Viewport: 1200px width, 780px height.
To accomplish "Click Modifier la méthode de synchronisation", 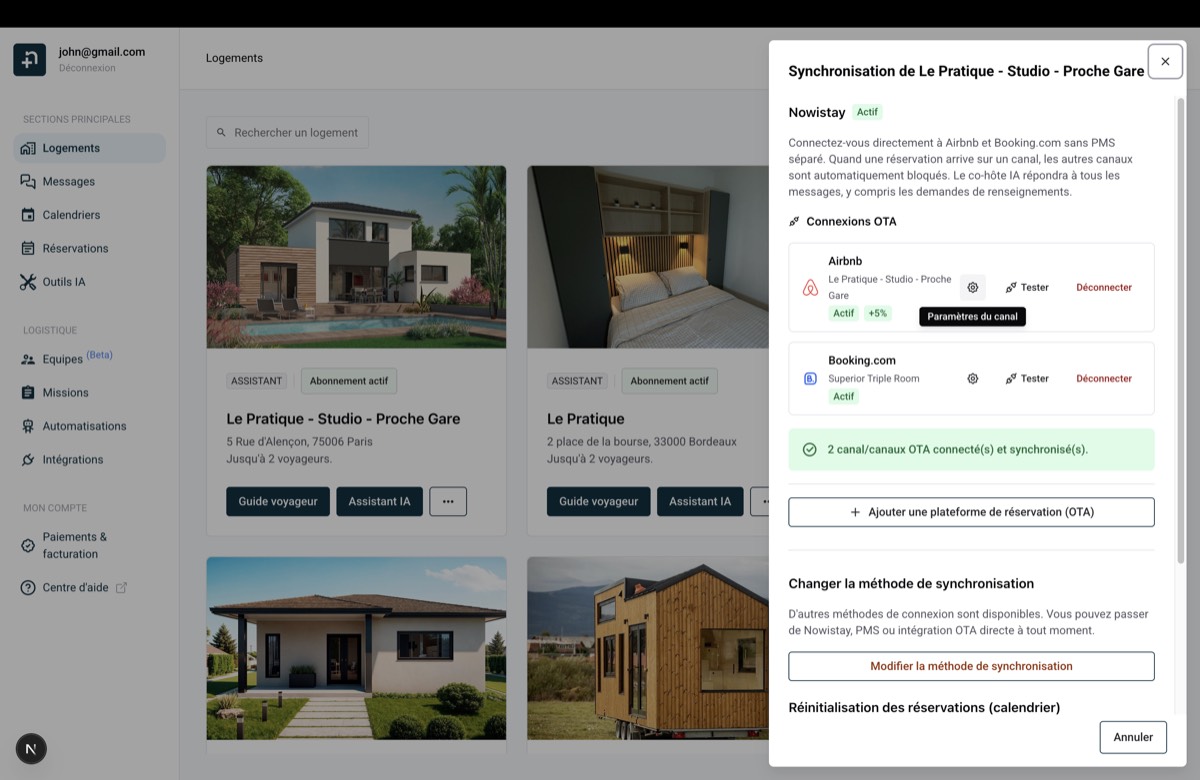I will coord(971,665).
